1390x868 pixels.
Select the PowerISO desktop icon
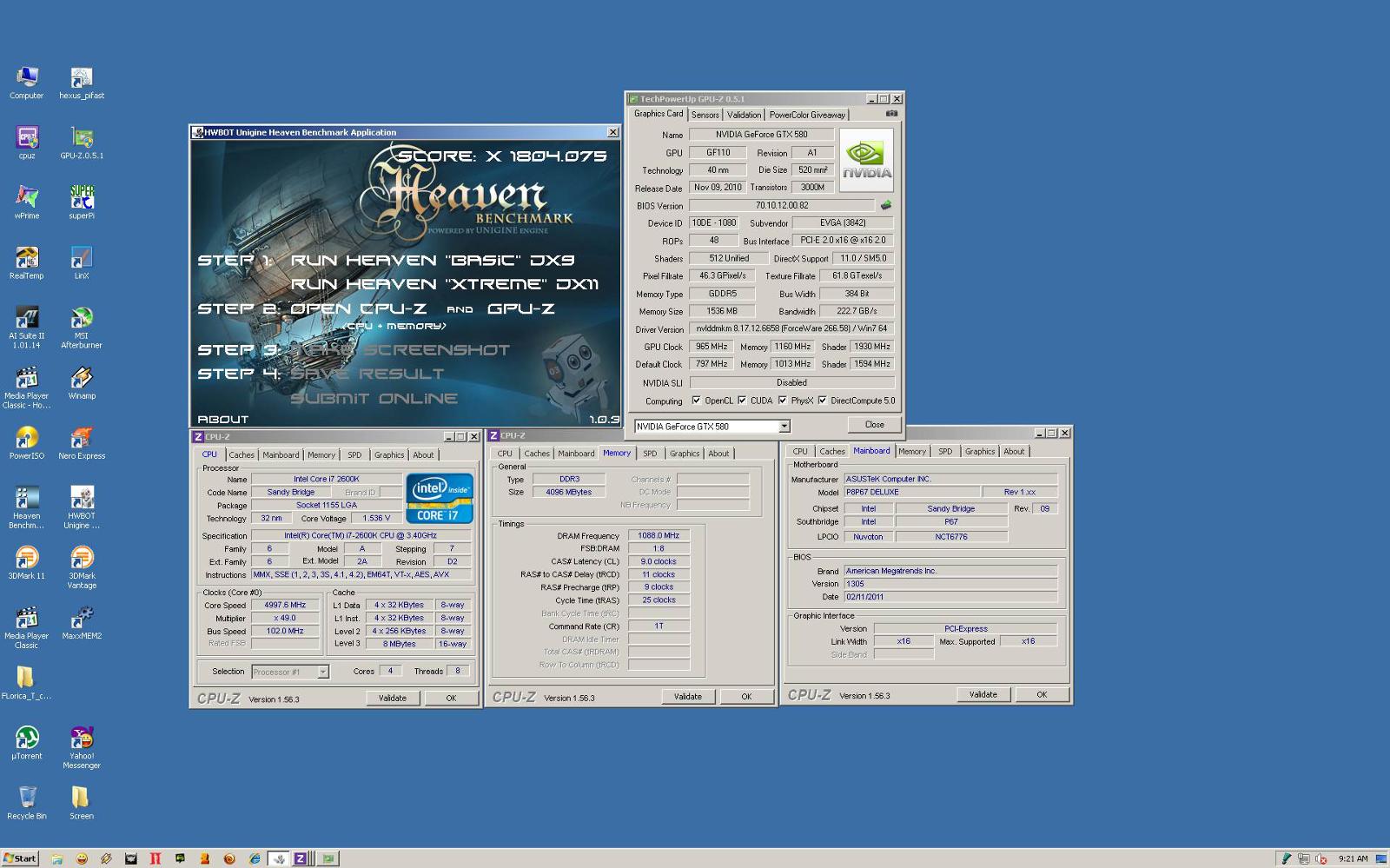[x=26, y=443]
